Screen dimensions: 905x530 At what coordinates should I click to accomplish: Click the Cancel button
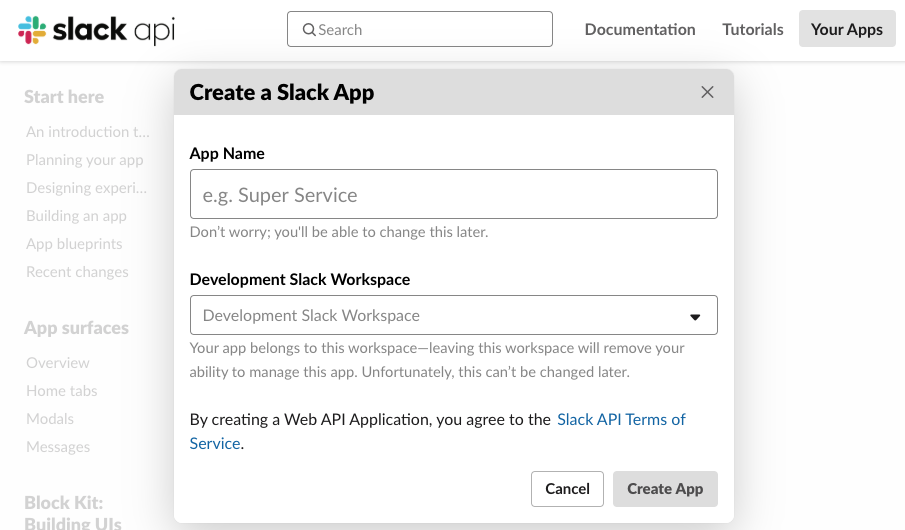567,489
